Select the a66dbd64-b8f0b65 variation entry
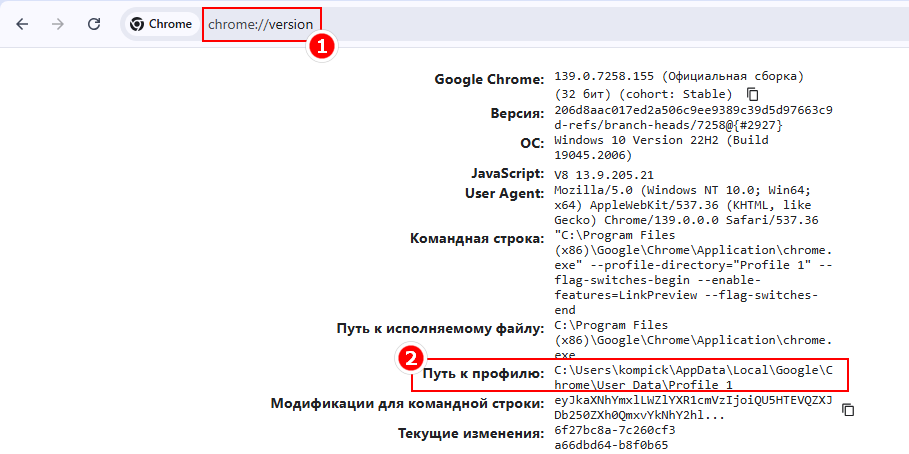The image size is (909, 454). coord(611,445)
